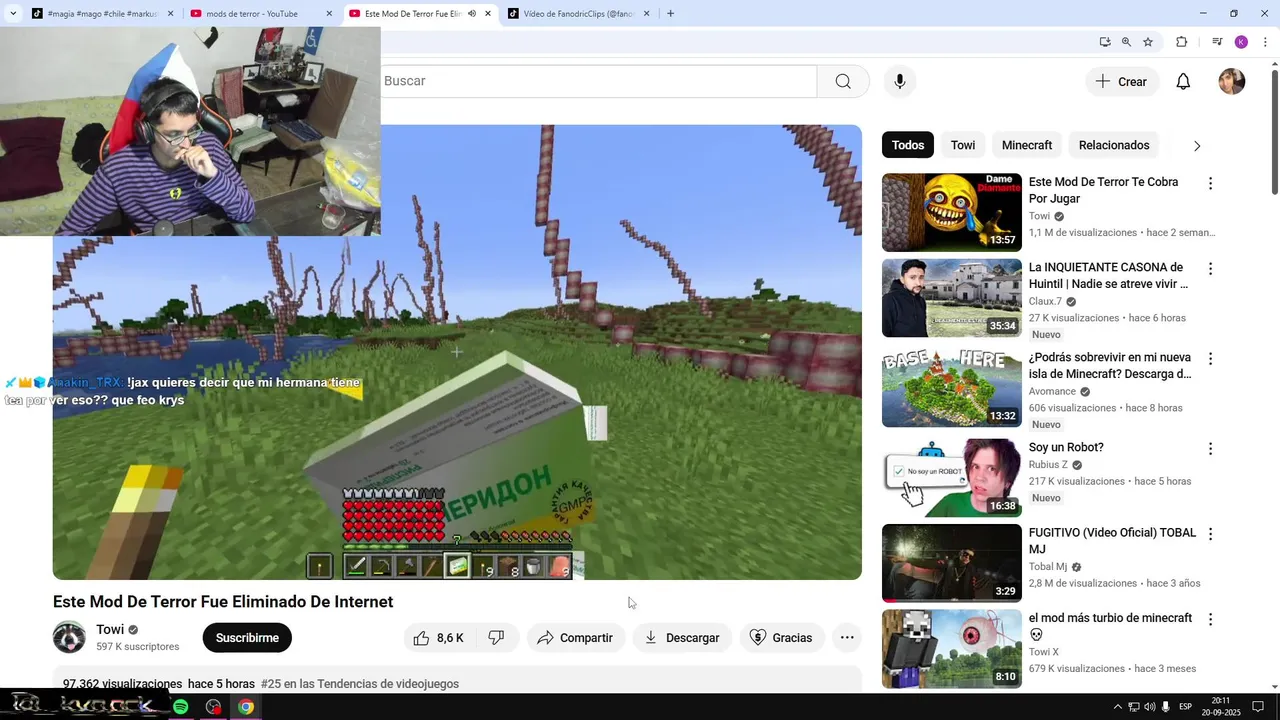Dislike the video
This screenshot has height=720, width=1280.
pos(497,638)
